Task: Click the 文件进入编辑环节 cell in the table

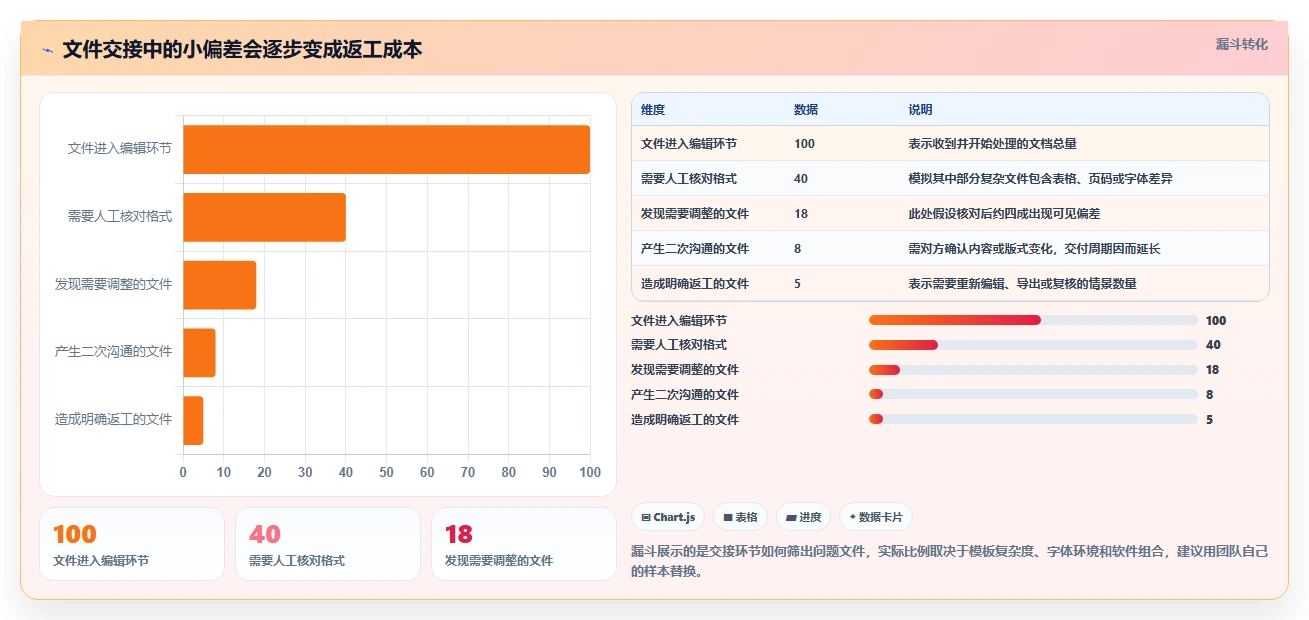Action: 689,144
